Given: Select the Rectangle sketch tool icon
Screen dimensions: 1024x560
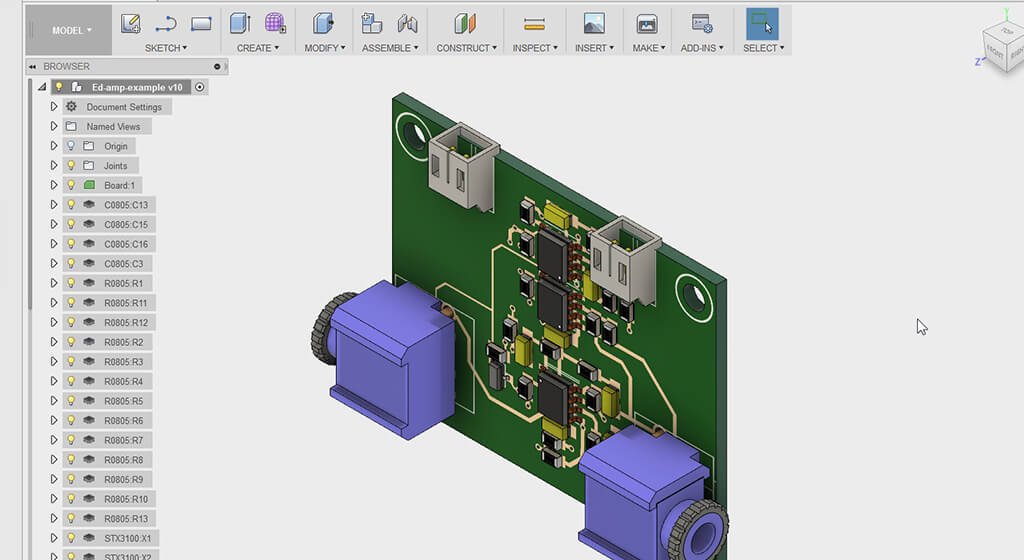Looking at the screenshot, I should [201, 24].
